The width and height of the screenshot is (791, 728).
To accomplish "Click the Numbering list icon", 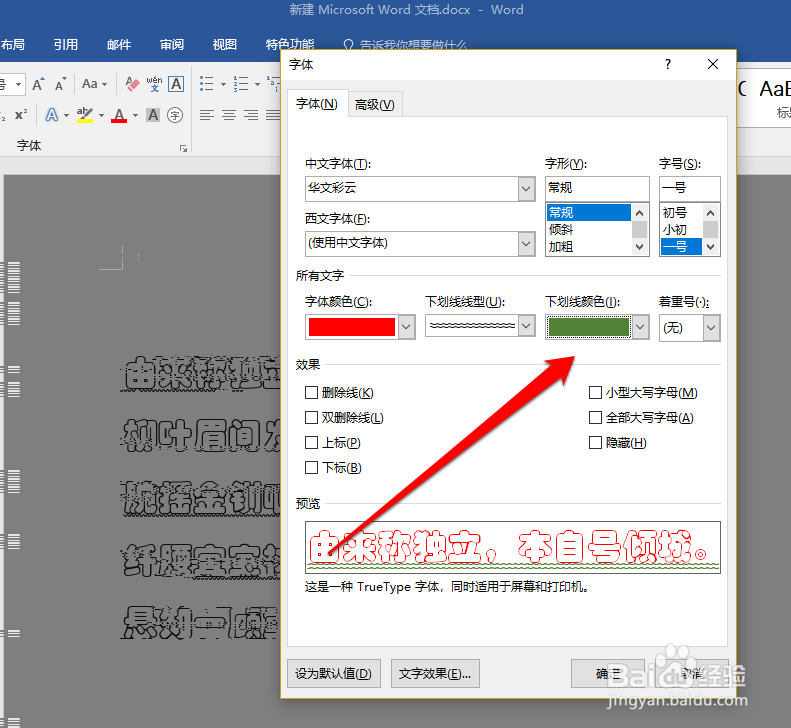I will pos(241,84).
